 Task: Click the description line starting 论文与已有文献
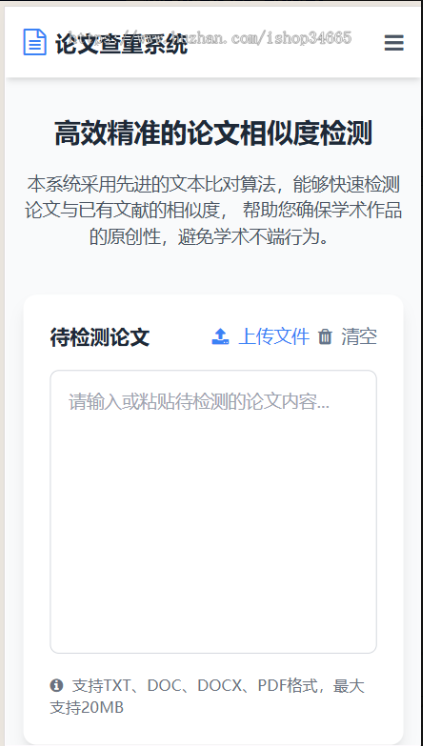pos(213,210)
